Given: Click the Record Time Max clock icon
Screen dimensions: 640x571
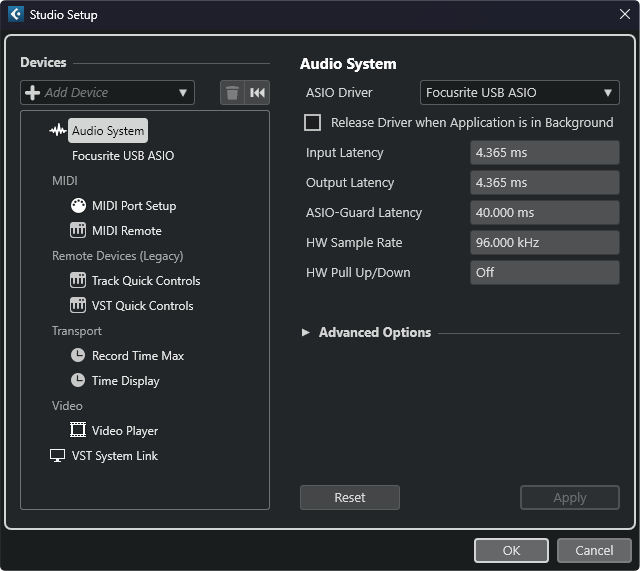Looking at the screenshot, I should [78, 355].
